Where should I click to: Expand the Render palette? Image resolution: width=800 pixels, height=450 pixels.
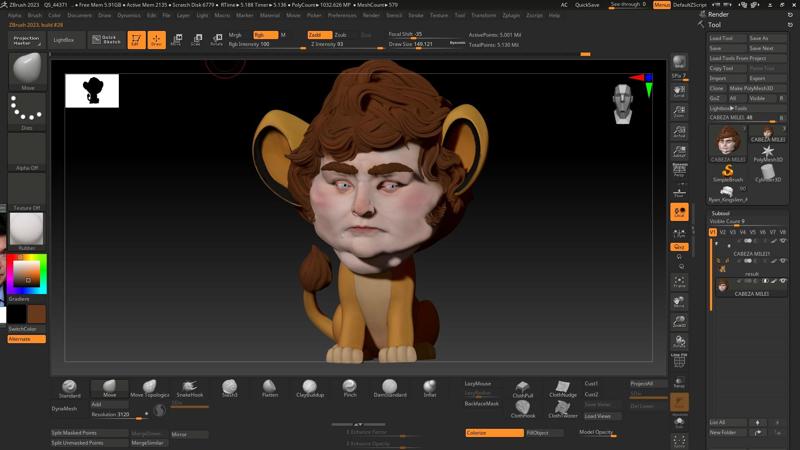click(718, 16)
